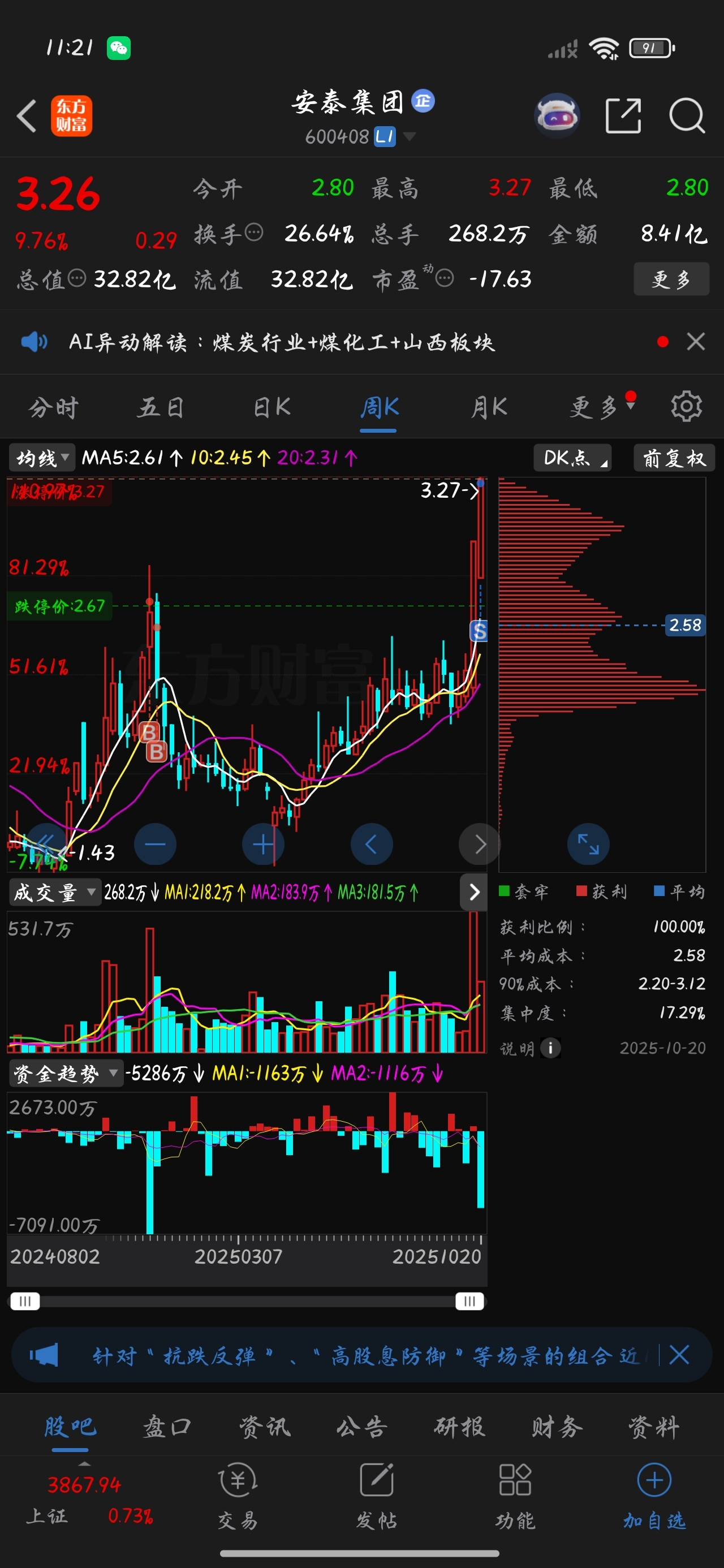Move chart right with the grey chevron
The image size is (724, 1568).
[x=480, y=845]
